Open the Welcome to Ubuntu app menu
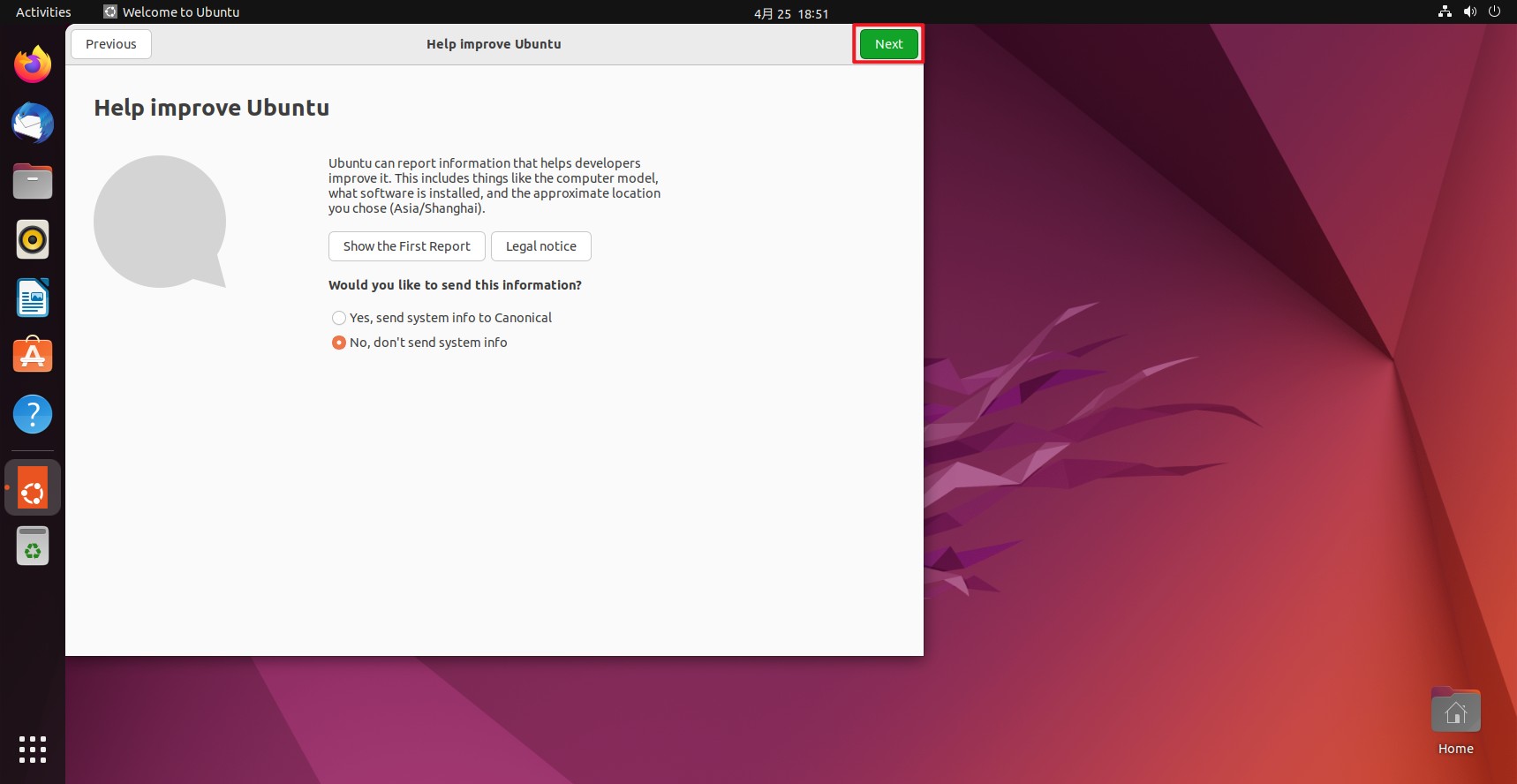This screenshot has width=1517, height=784. click(x=171, y=12)
